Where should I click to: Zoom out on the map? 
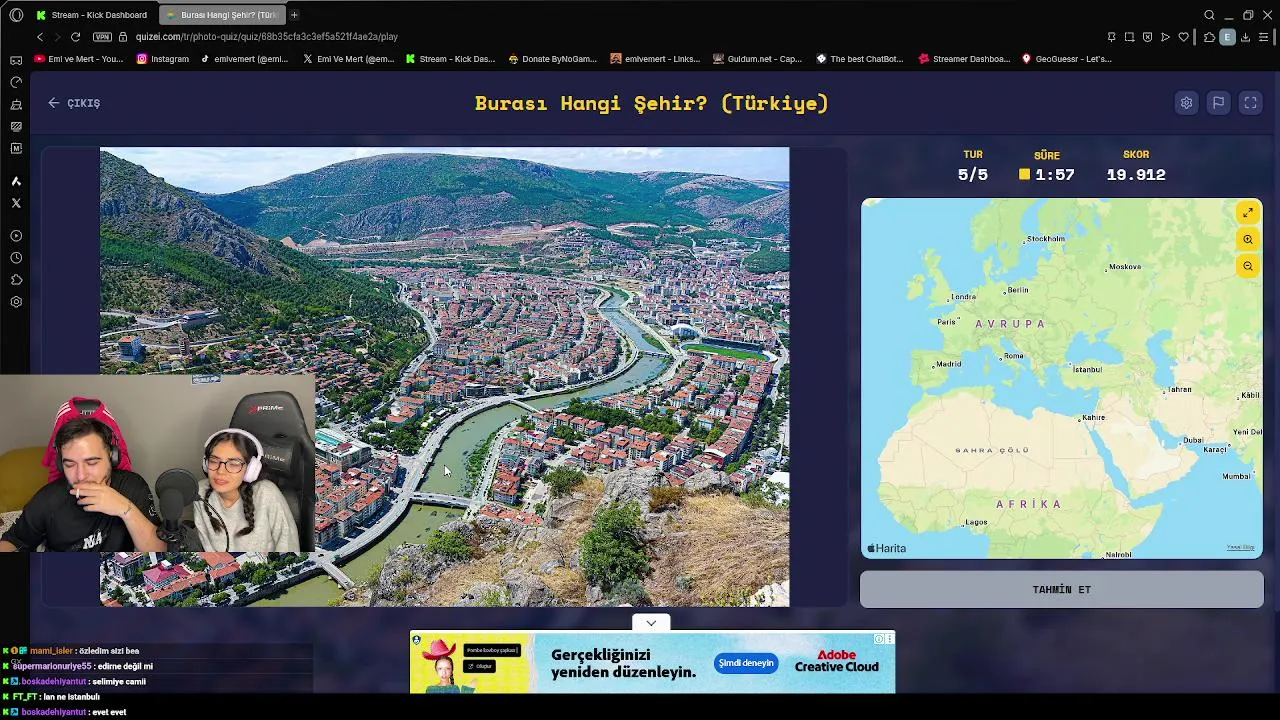(x=1248, y=266)
